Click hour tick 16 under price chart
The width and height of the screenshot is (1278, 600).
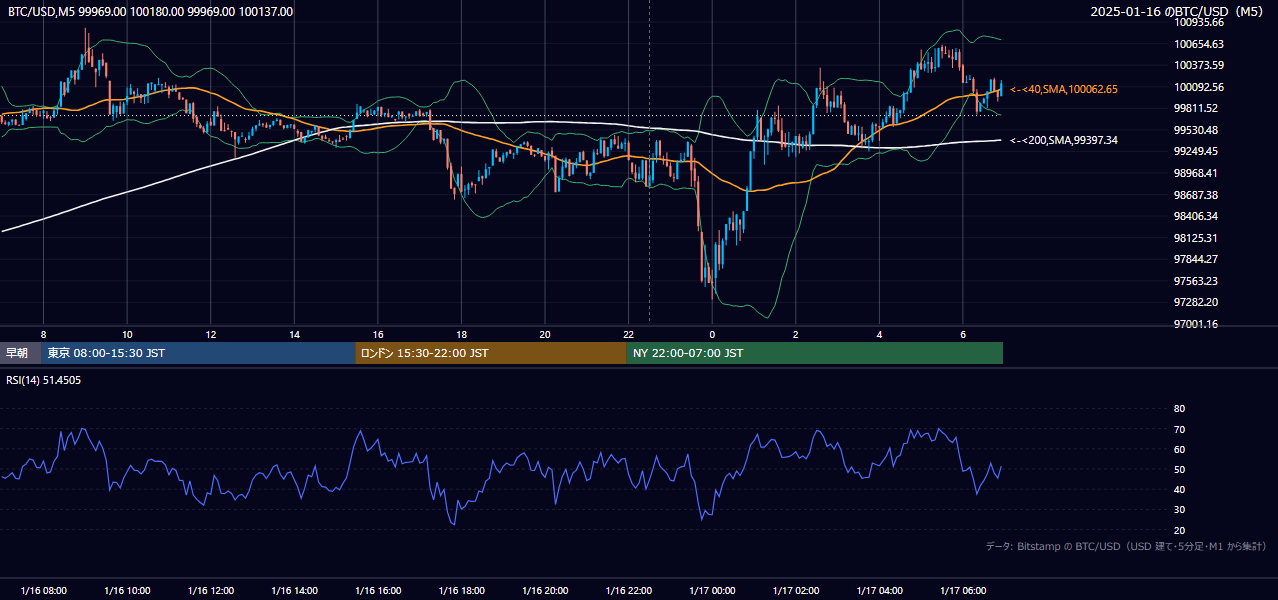(x=378, y=334)
